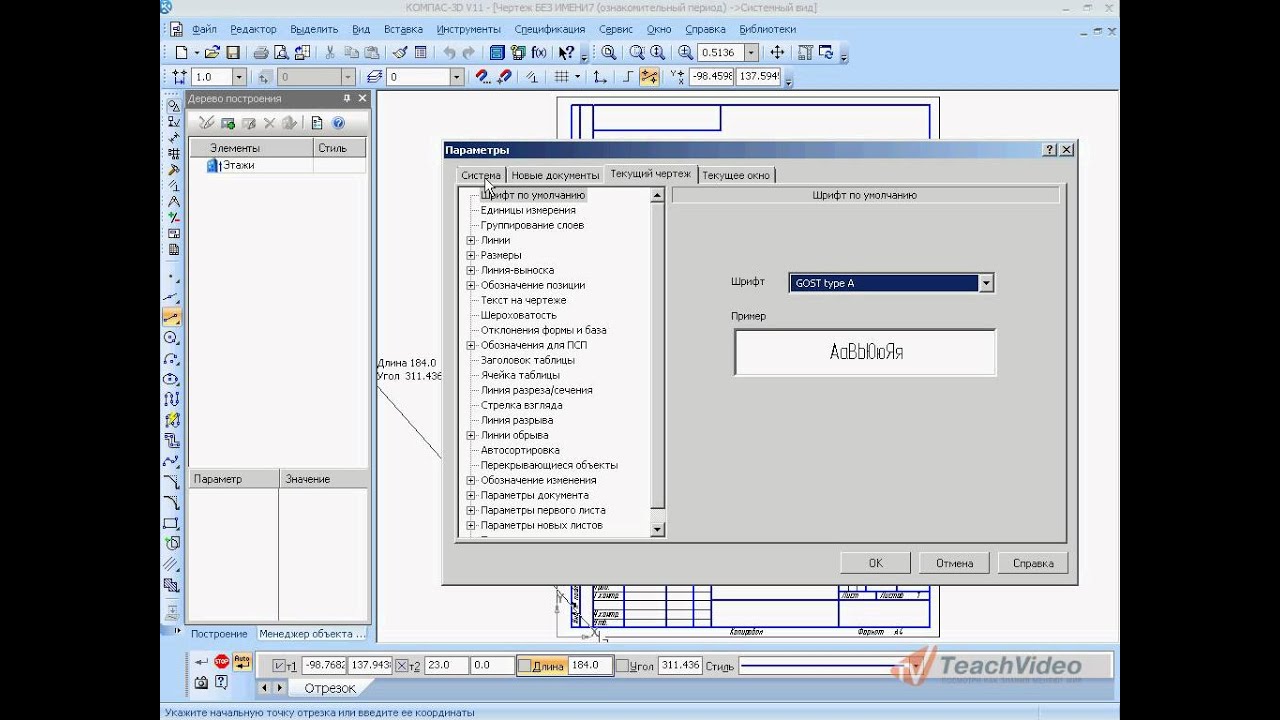Open the Менеджер объекта panel tab

tap(312, 634)
